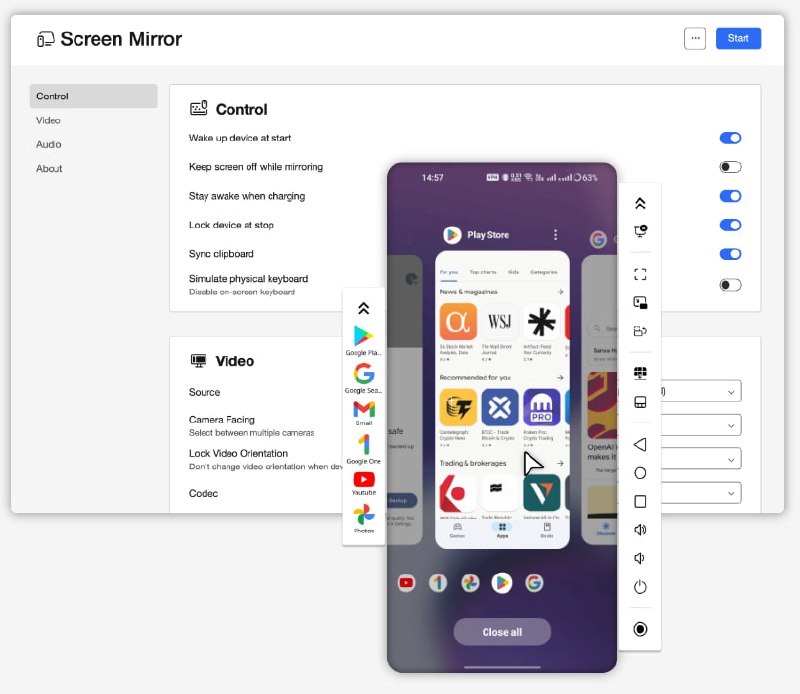Tap the volume down speaker icon
This screenshot has height=694, width=800.
pos(640,559)
